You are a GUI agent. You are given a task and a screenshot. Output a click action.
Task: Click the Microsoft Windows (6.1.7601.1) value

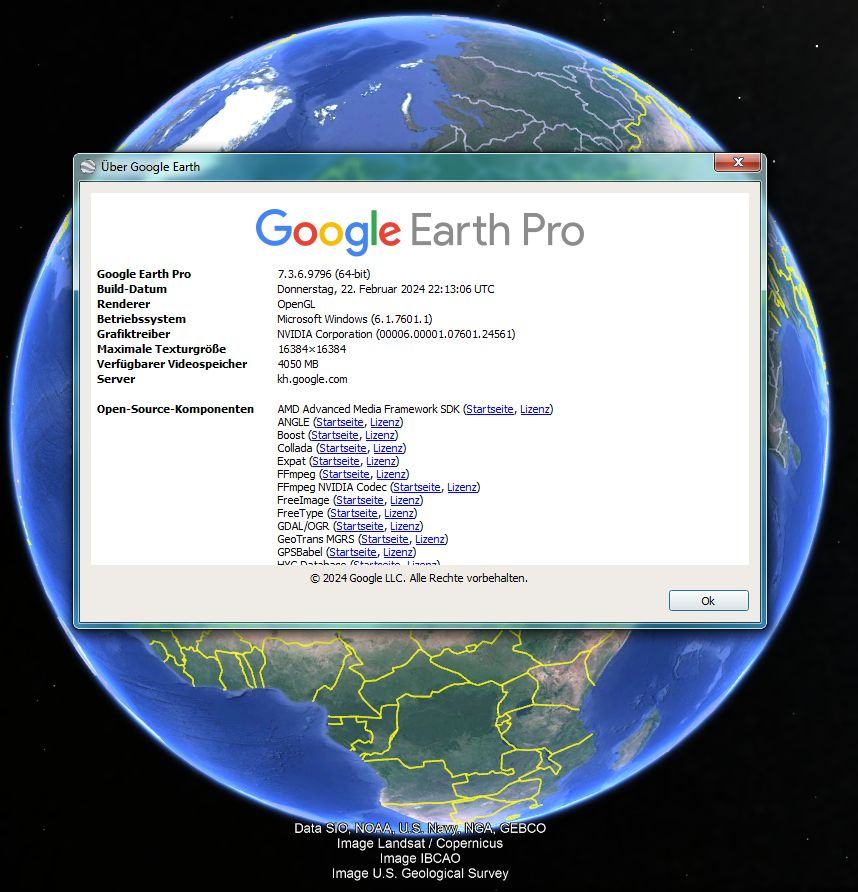coord(354,319)
